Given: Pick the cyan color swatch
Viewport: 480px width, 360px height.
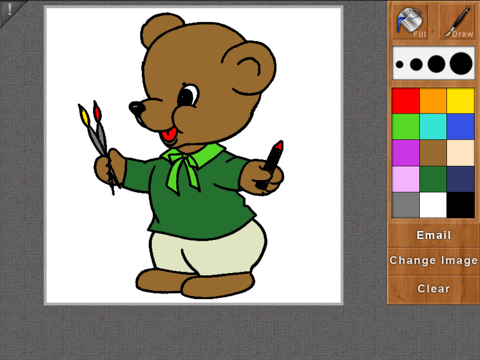Looking at the screenshot, I should [x=433, y=127].
